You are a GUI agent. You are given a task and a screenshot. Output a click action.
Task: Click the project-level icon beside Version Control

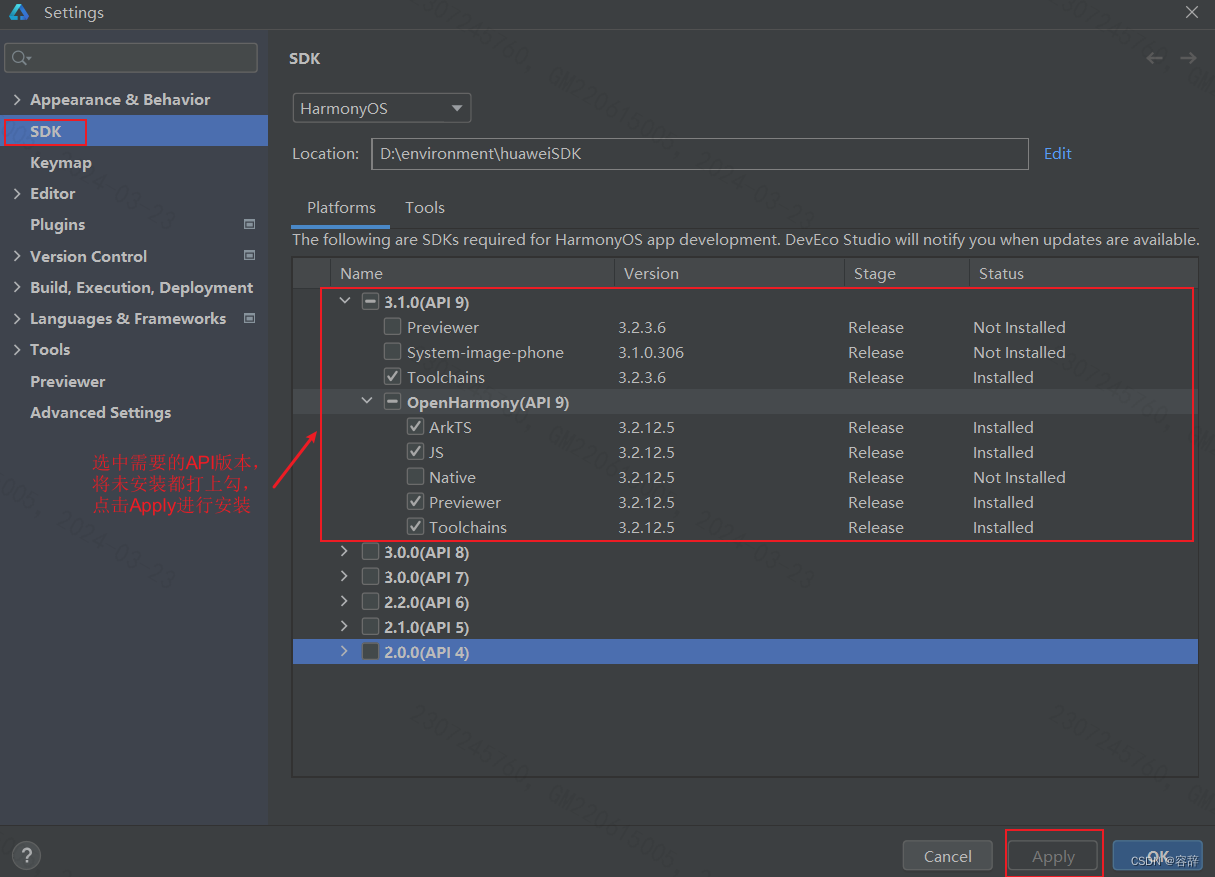(x=250, y=256)
